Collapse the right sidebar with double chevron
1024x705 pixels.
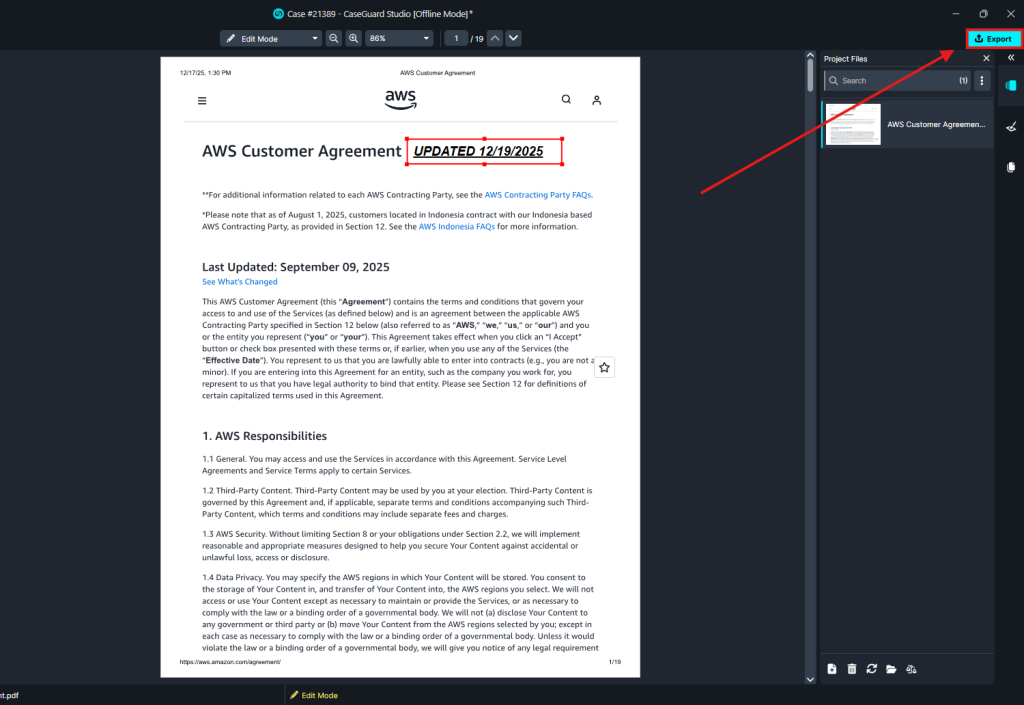(1010, 59)
